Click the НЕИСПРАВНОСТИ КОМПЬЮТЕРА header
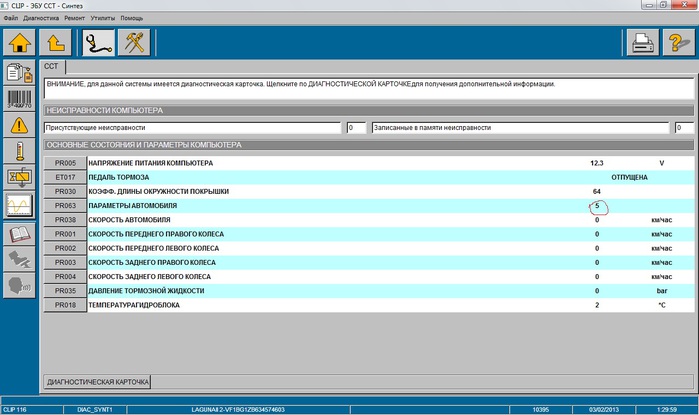 tap(369, 111)
